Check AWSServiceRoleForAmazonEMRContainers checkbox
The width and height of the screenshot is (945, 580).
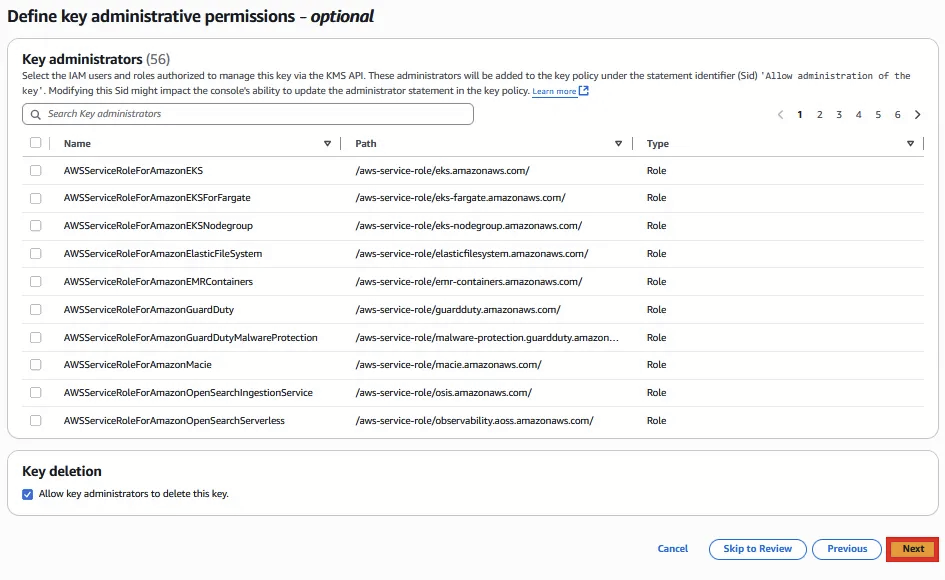click(x=36, y=282)
